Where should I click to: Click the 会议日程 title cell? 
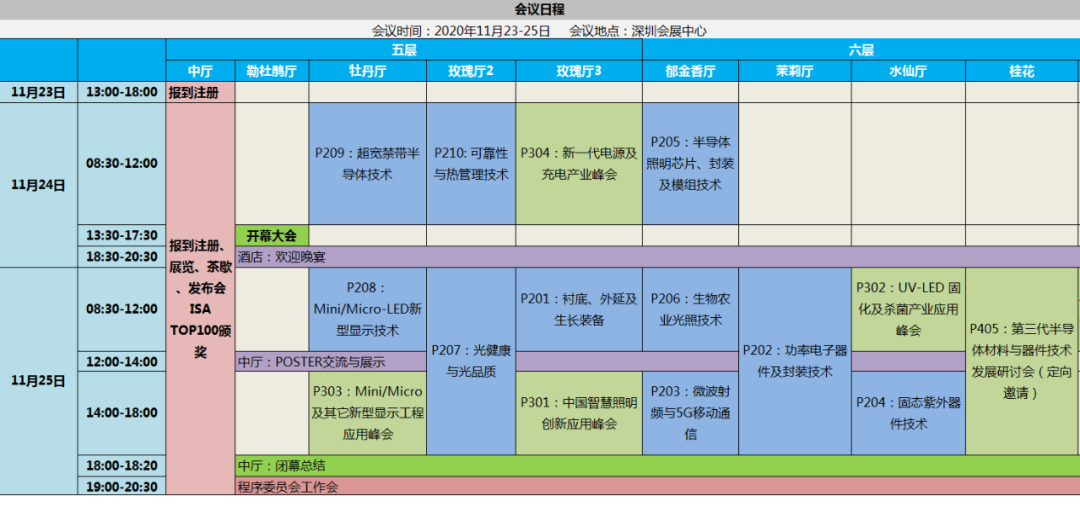coord(539,10)
